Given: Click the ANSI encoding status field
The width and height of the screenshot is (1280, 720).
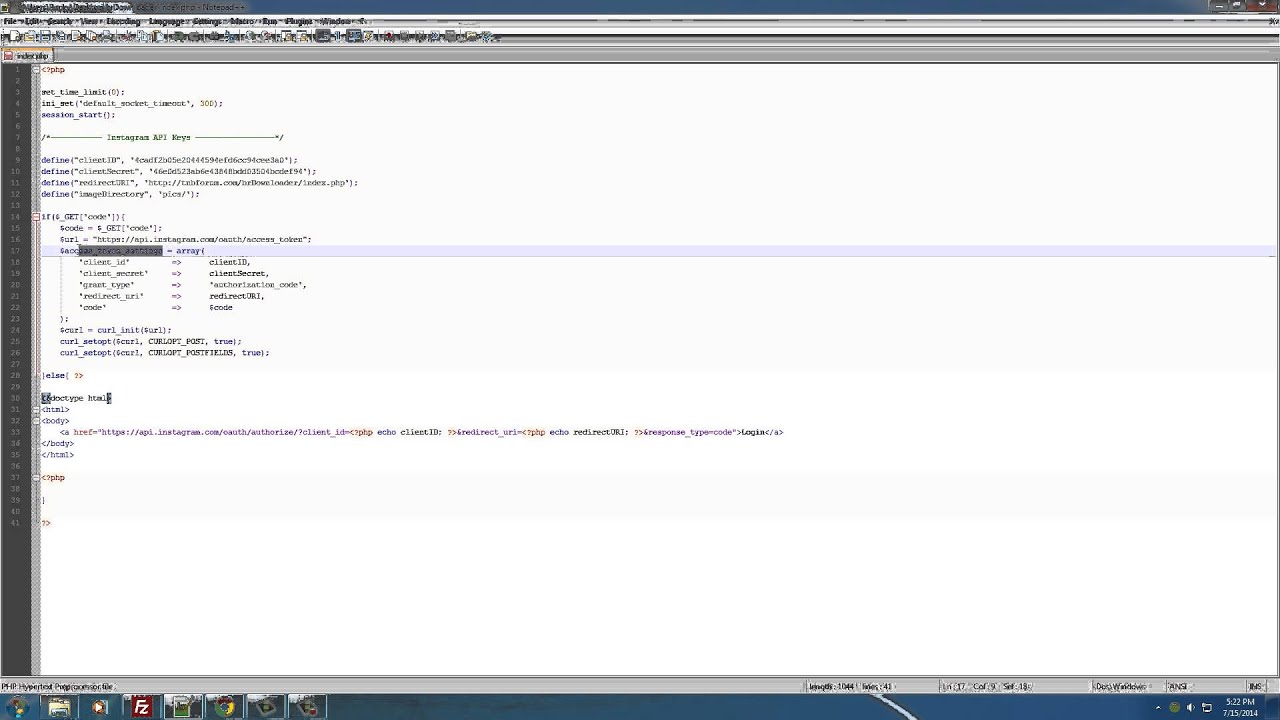Looking at the screenshot, I should point(1178,687).
